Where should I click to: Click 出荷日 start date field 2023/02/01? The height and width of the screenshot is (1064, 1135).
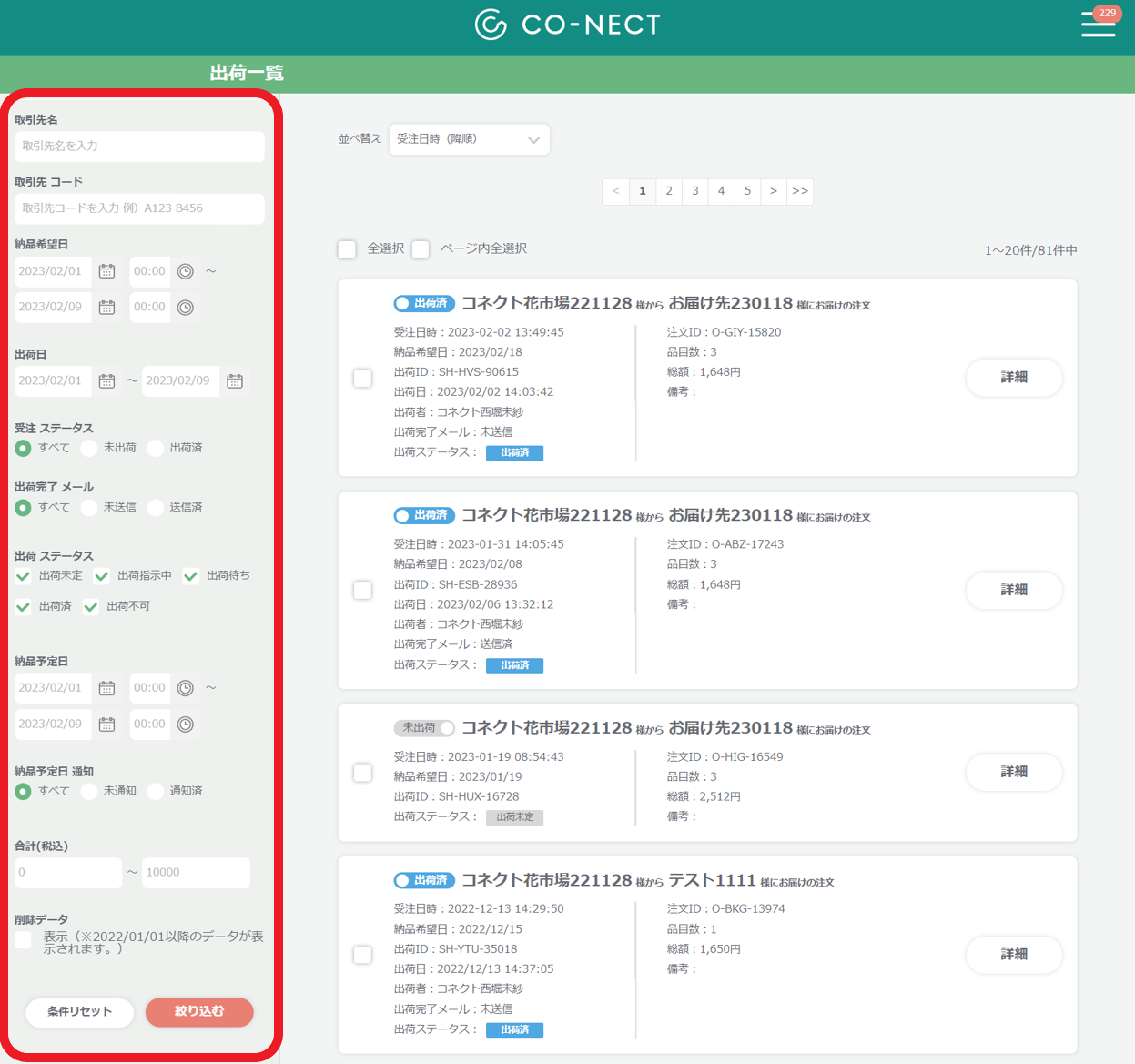53,381
